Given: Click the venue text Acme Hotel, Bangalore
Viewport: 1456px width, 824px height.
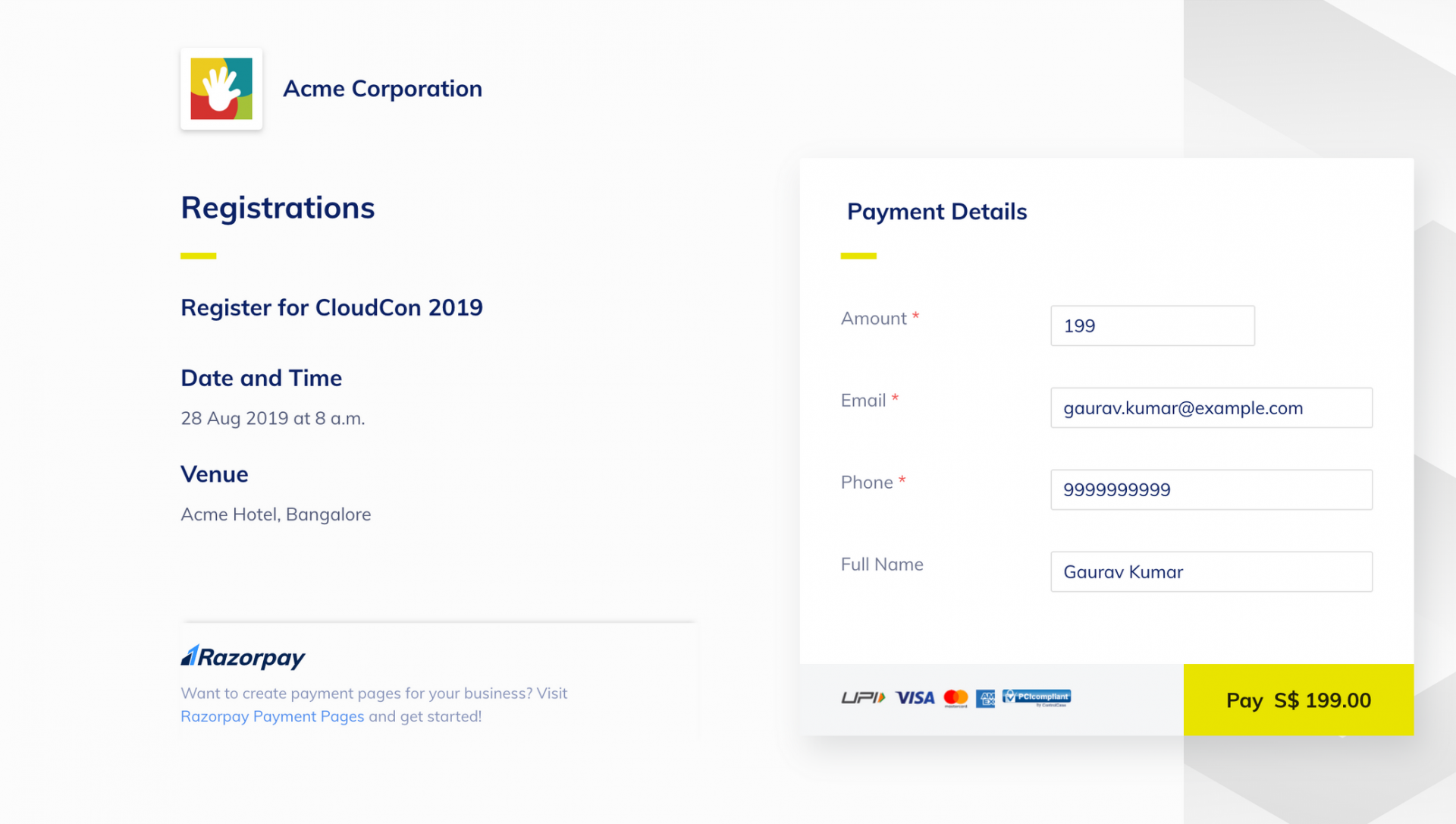Looking at the screenshot, I should pyautogui.click(x=276, y=514).
